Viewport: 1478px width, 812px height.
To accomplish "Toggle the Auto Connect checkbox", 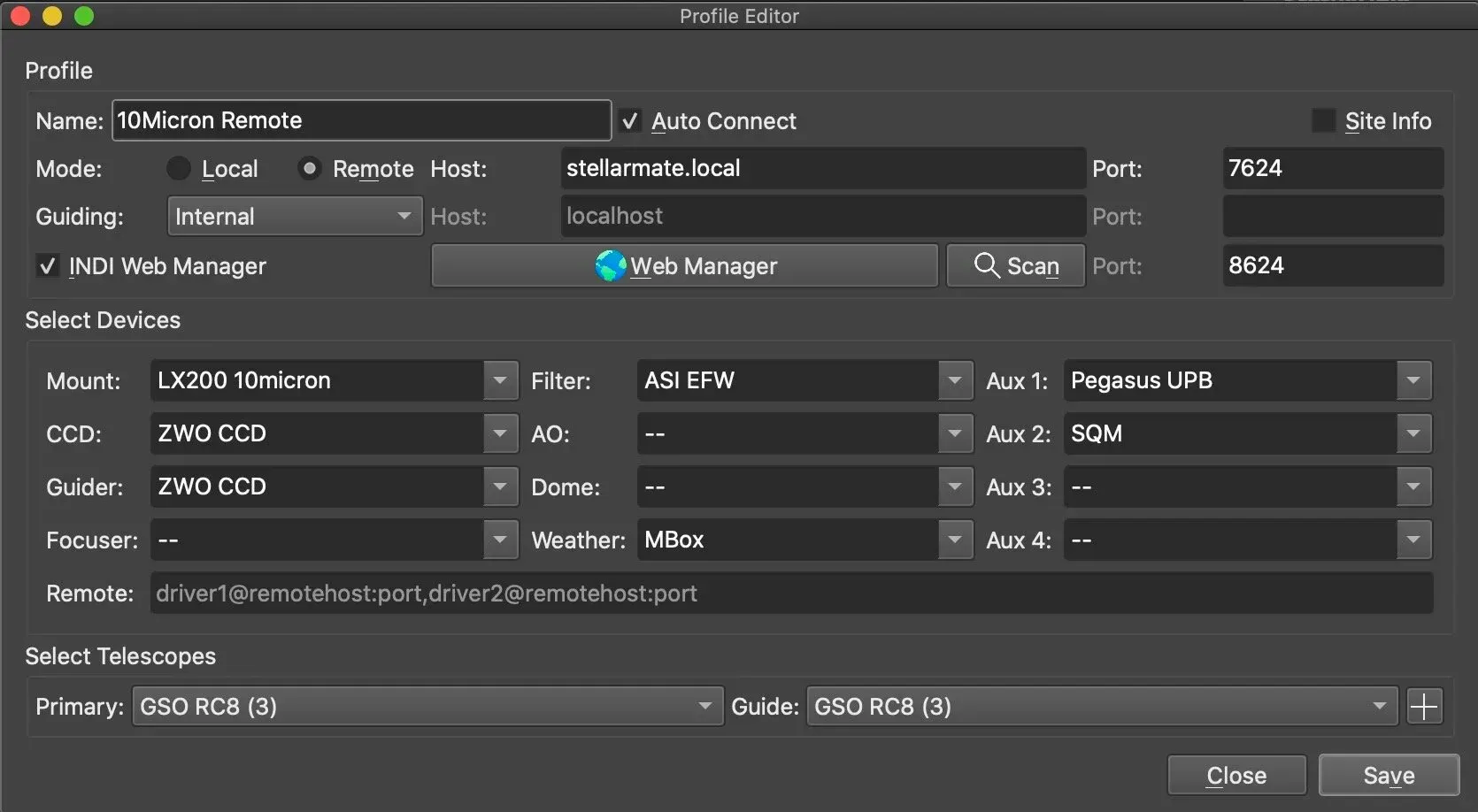I will 630,121.
